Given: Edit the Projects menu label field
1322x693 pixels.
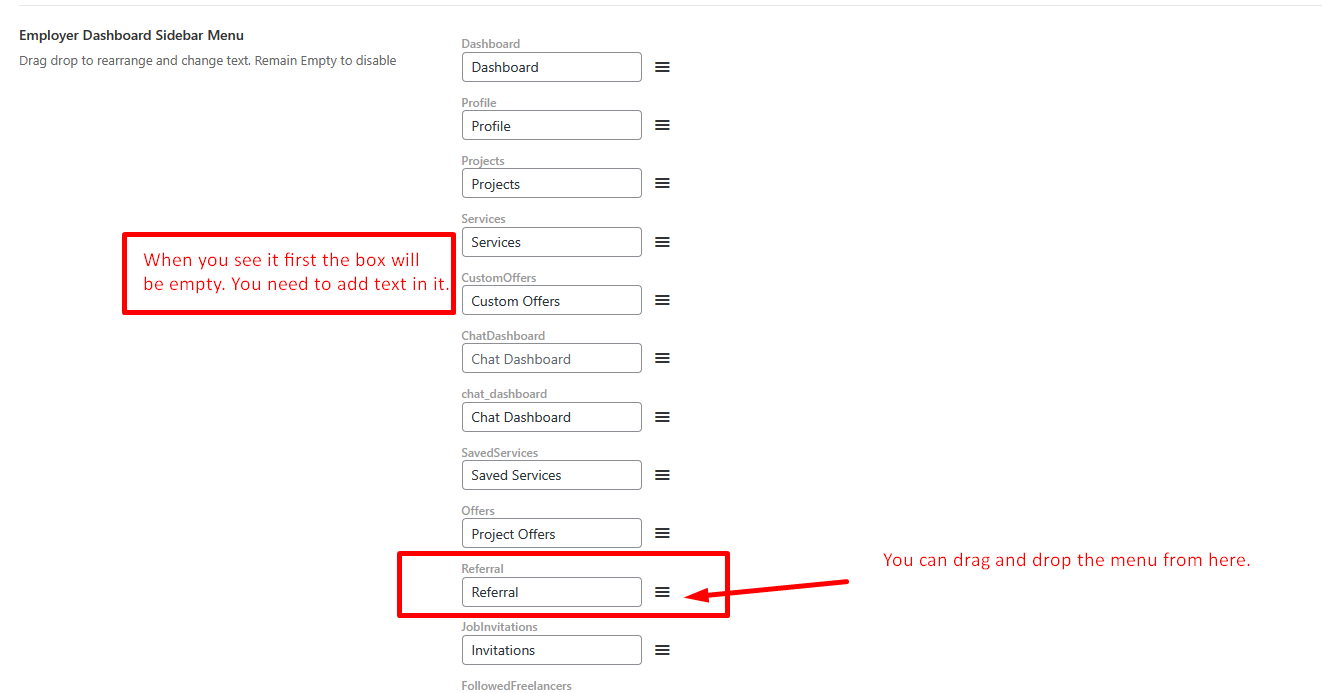Looking at the screenshot, I should coord(552,183).
